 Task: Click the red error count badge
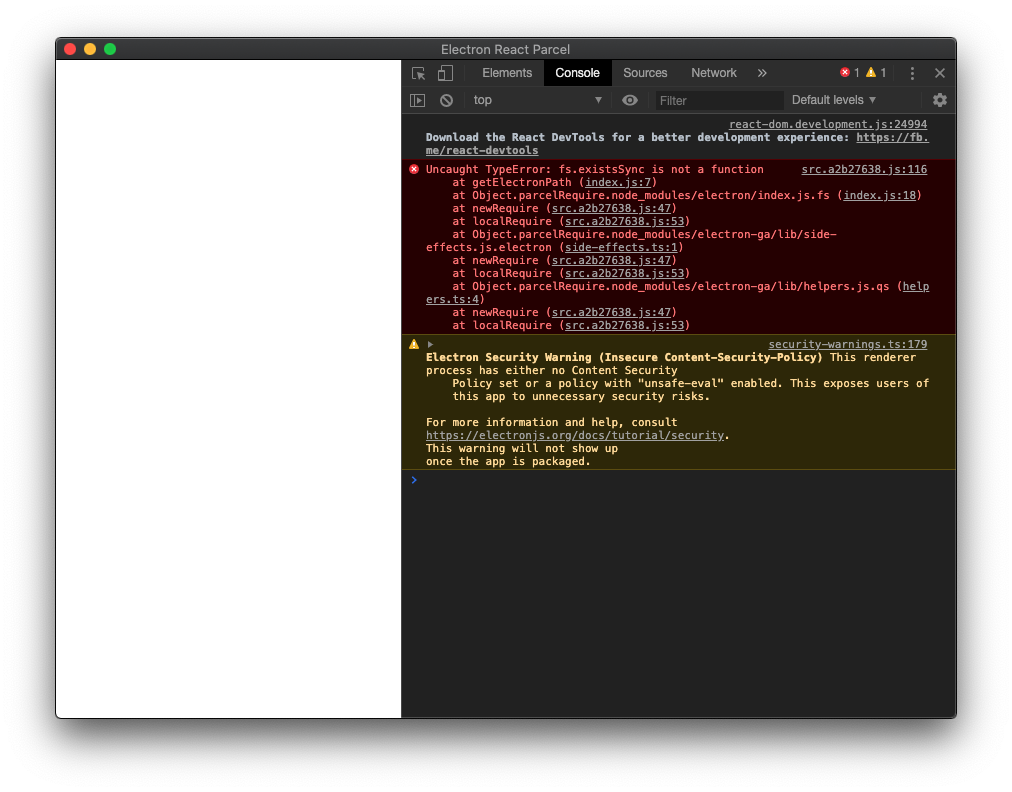[x=849, y=73]
